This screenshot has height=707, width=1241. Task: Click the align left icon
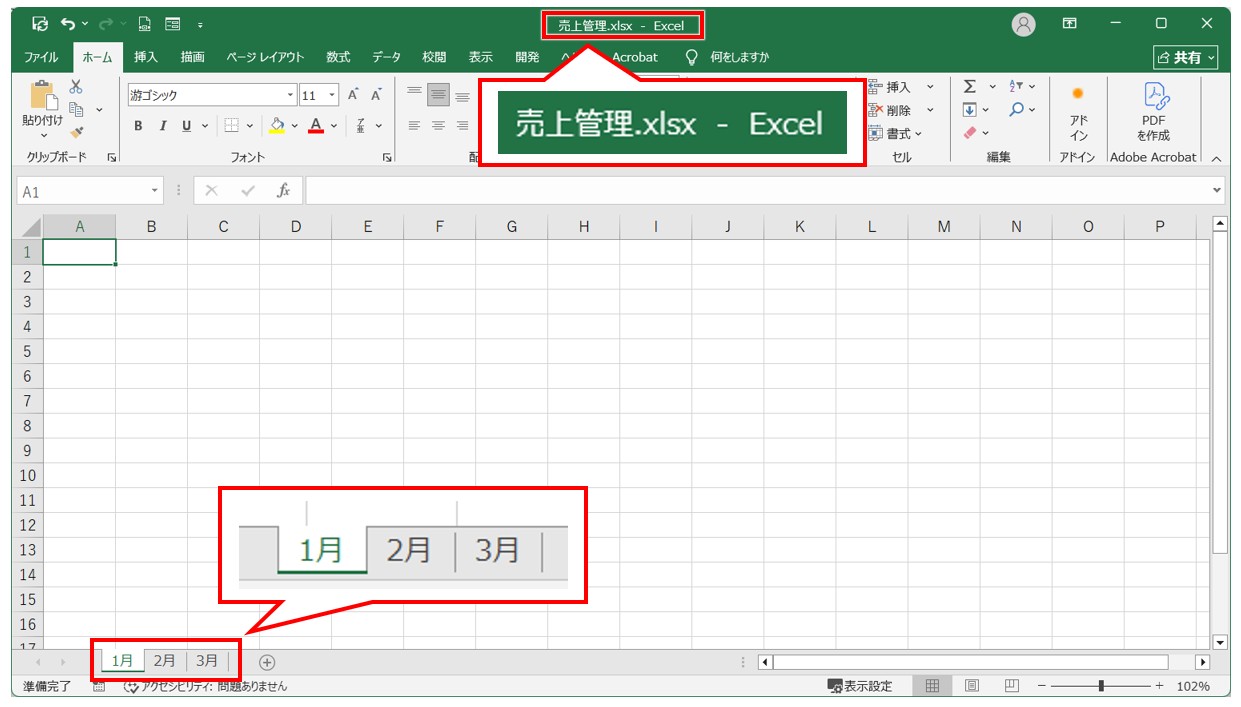414,126
